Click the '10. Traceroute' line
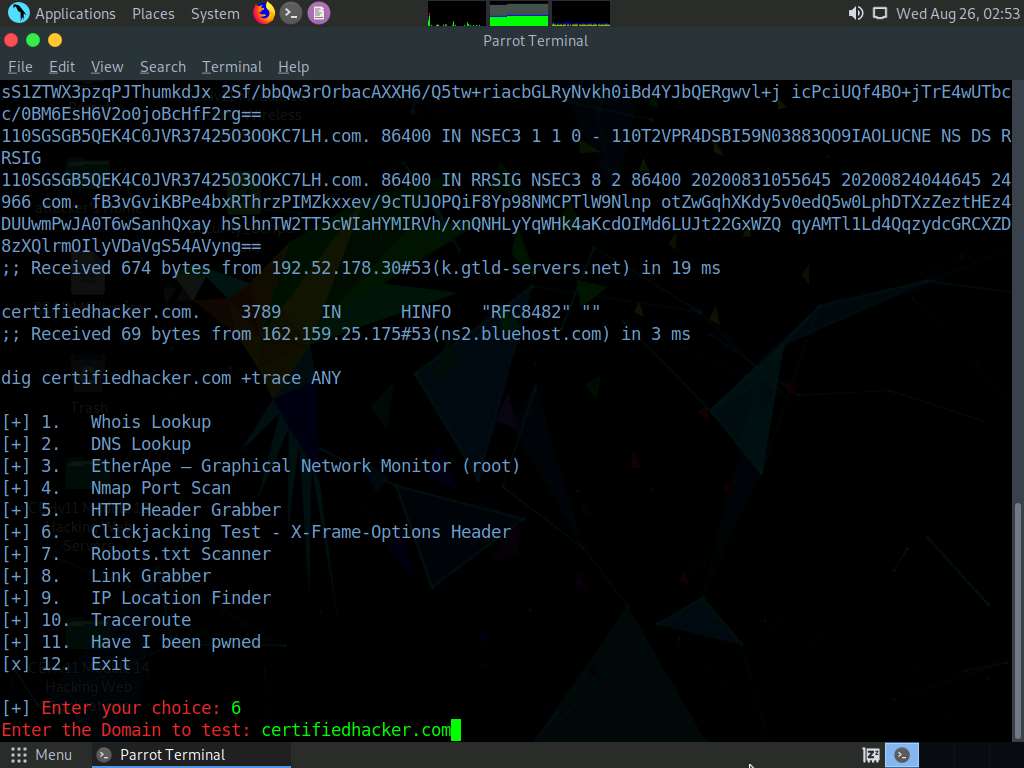Image resolution: width=1024 pixels, height=768 pixels. point(97,620)
